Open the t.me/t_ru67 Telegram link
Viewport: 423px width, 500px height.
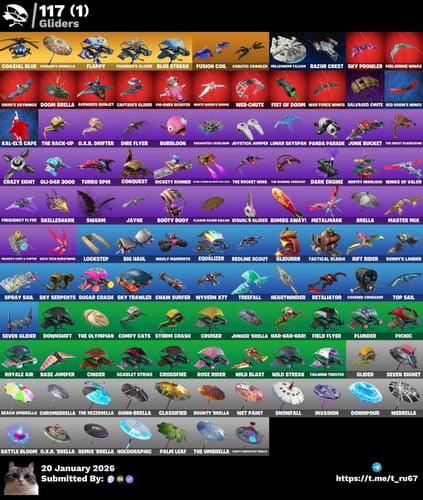tap(376, 478)
